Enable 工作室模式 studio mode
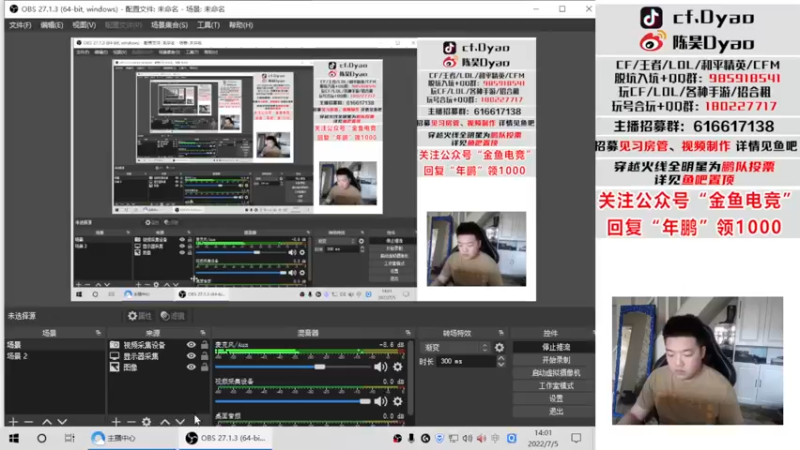The image size is (800, 450). [555, 386]
